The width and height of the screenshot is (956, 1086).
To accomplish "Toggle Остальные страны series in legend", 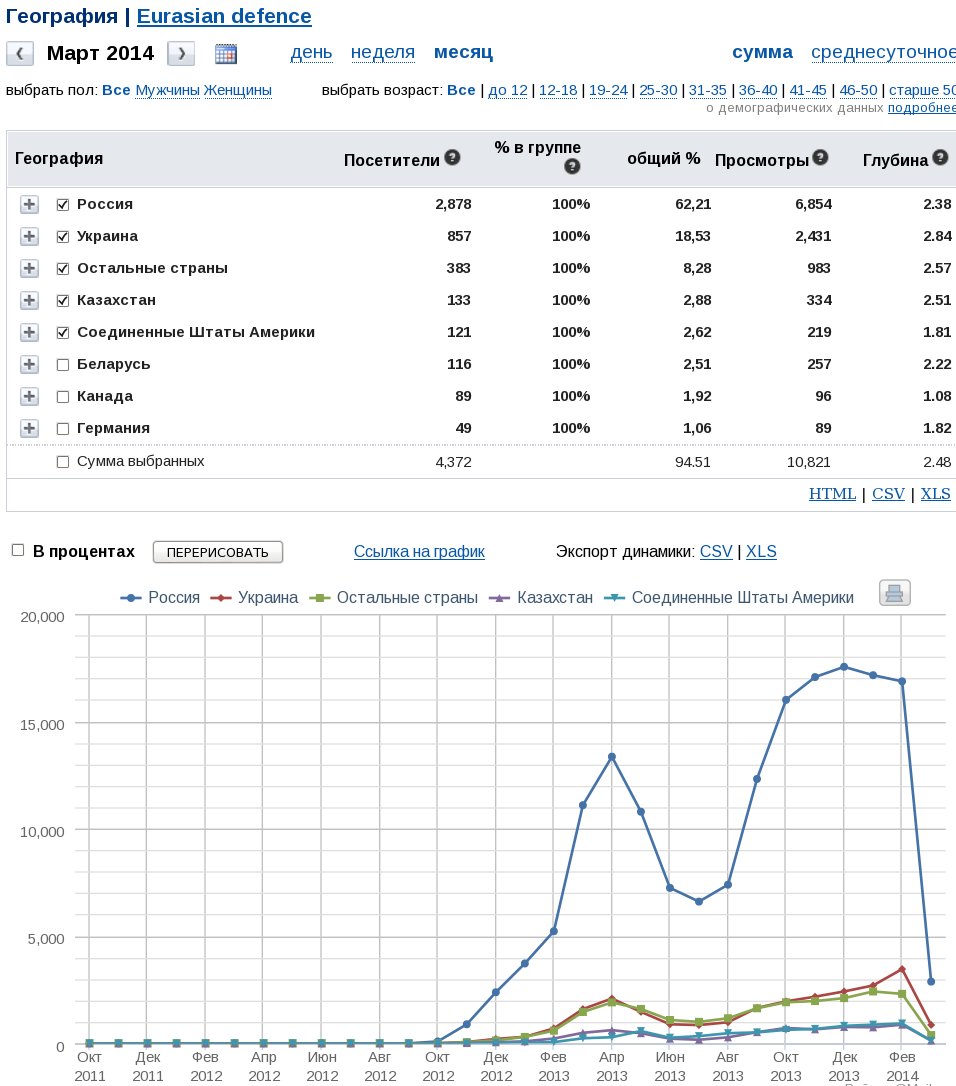I will tap(393, 598).
